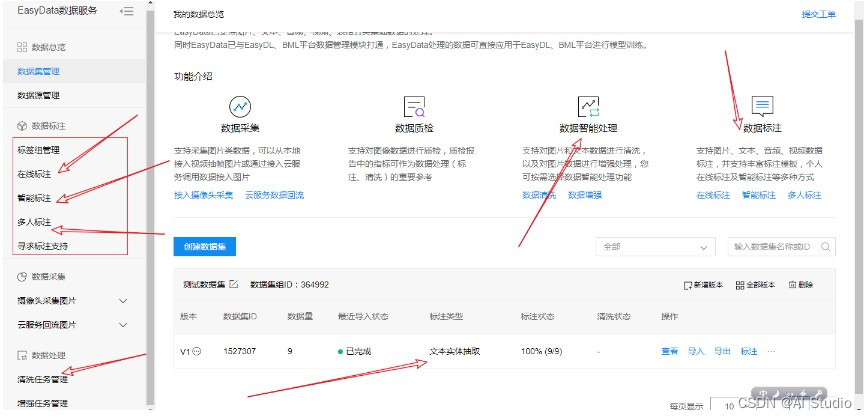Image resolution: width=867 pixels, height=418 pixels.
Task: Go to 在线标注 in the sidebar
Action: (34, 174)
